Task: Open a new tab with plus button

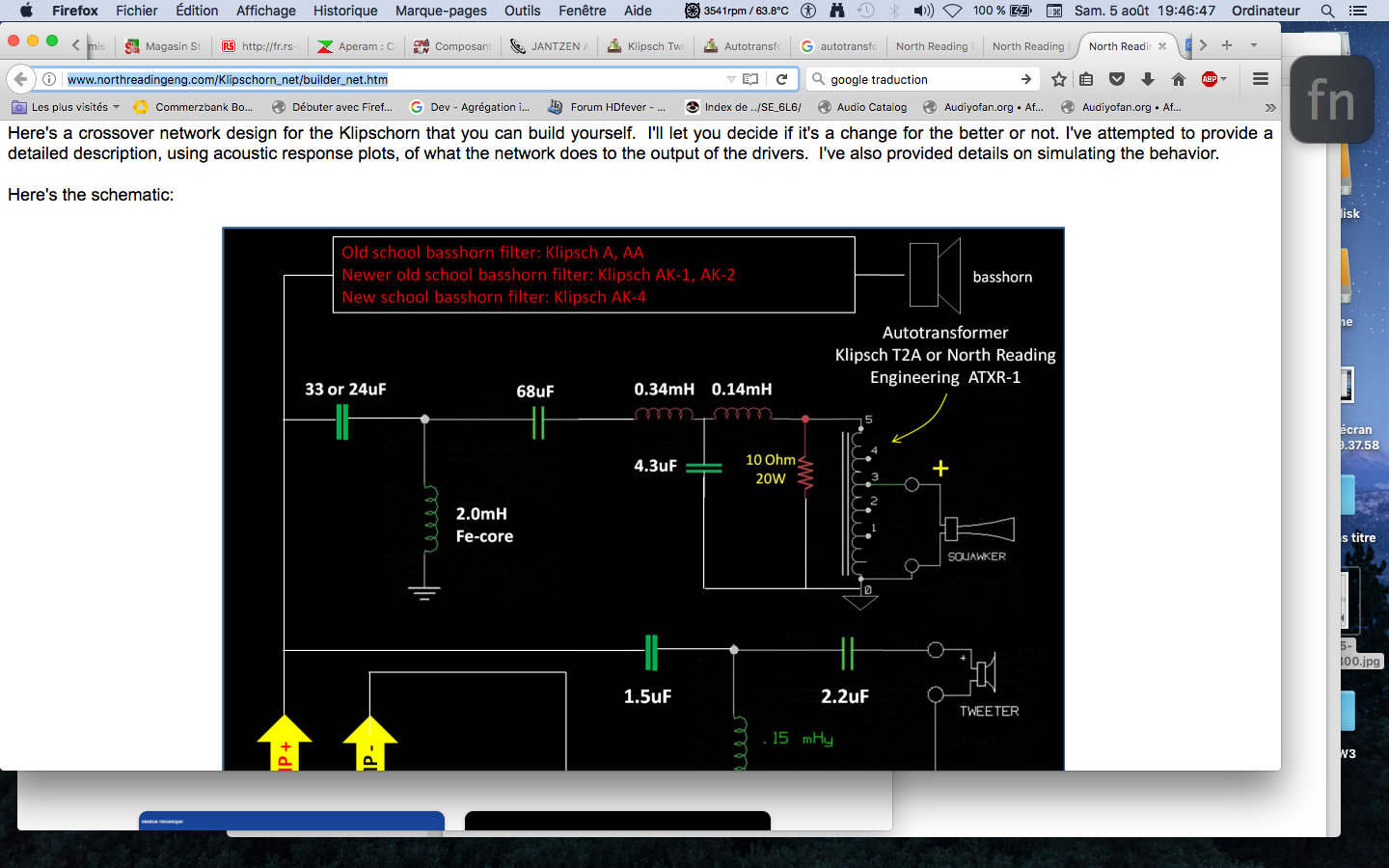Action: pyautogui.click(x=1227, y=45)
